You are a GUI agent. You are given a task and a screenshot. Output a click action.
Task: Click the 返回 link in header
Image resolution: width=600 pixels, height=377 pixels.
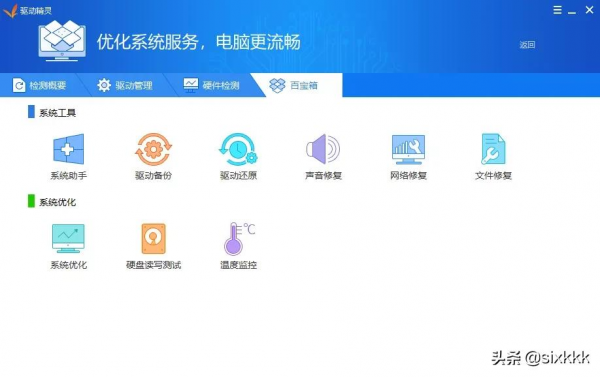point(527,45)
